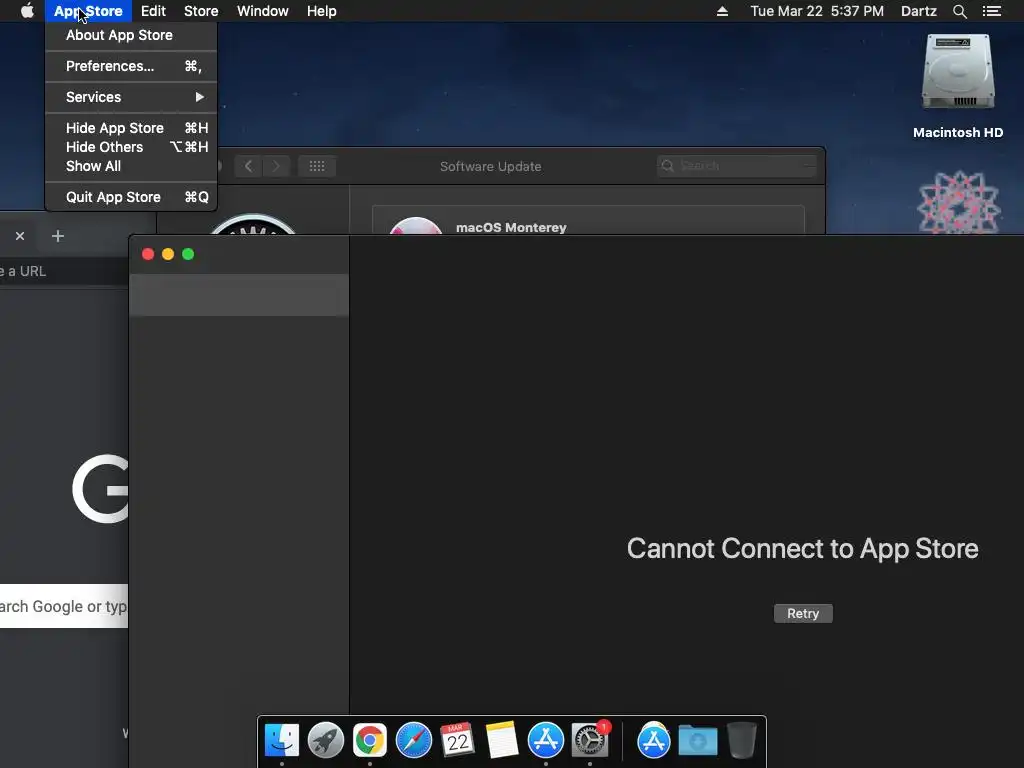Open the Store menu
The height and width of the screenshot is (768, 1024).
click(x=201, y=11)
